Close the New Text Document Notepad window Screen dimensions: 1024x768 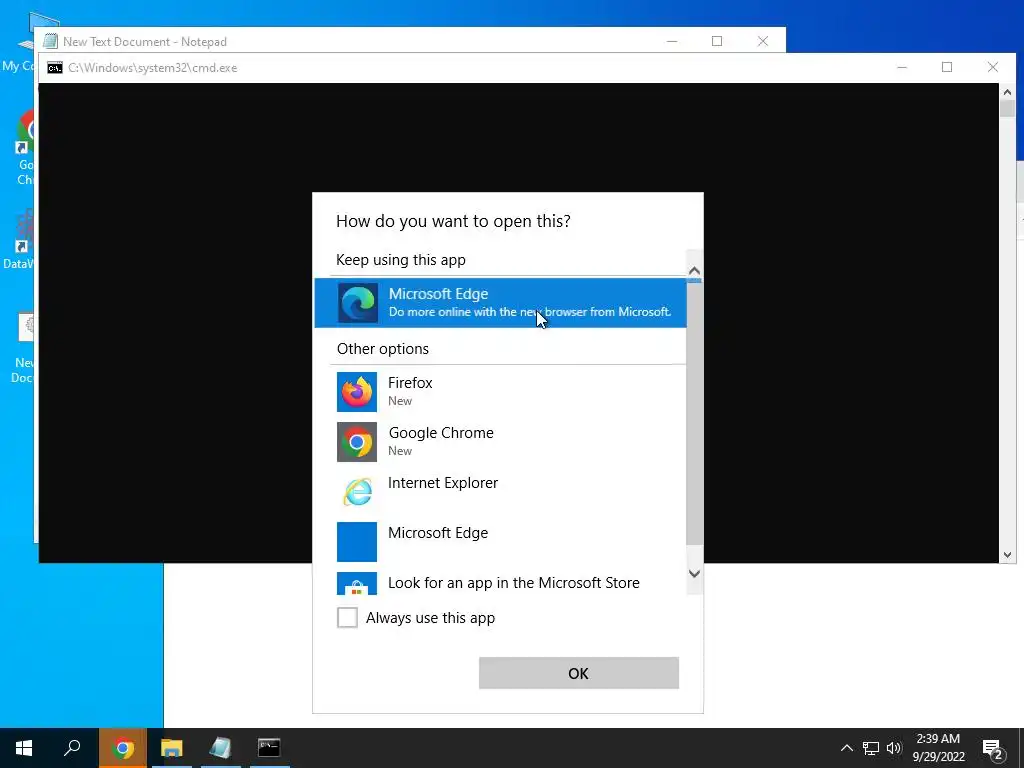[763, 41]
